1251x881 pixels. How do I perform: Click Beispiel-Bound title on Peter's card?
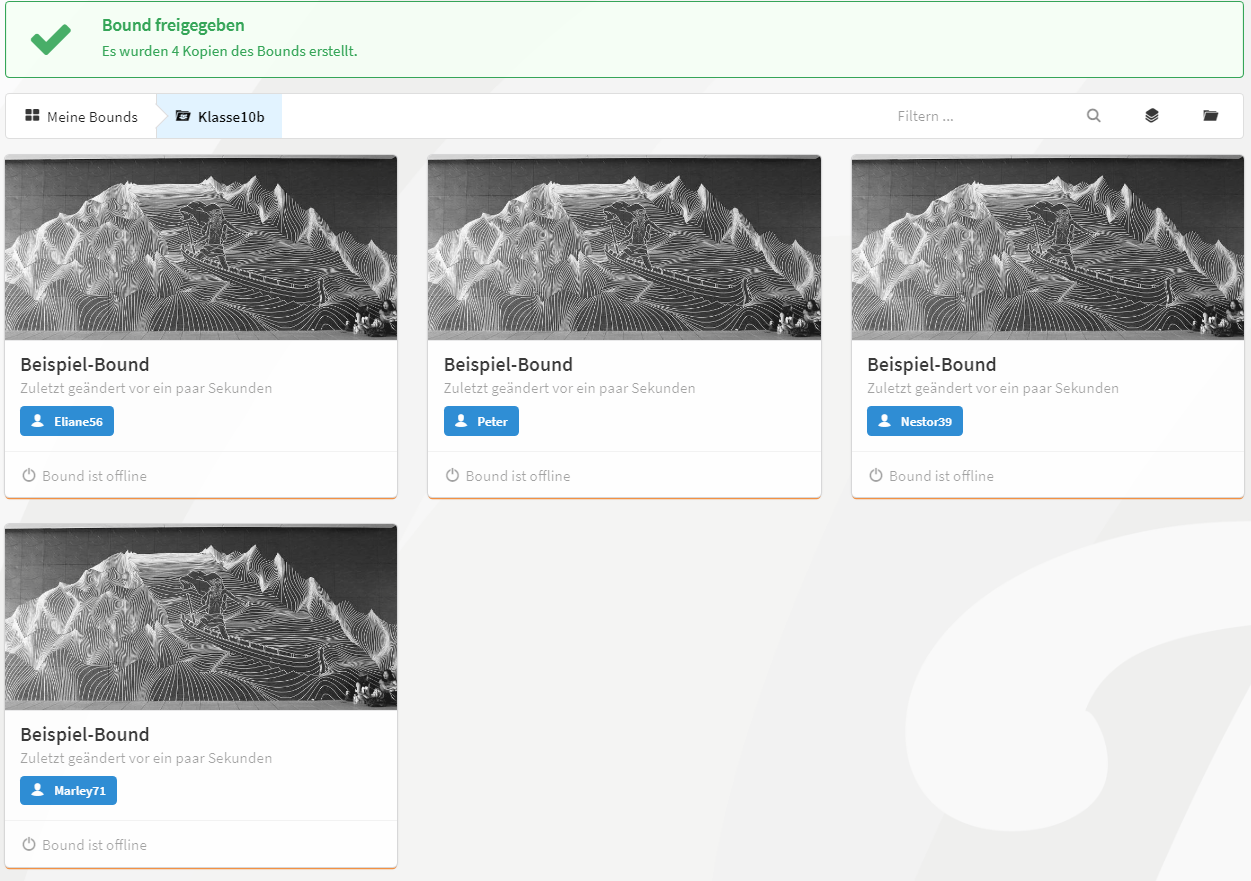coord(508,364)
